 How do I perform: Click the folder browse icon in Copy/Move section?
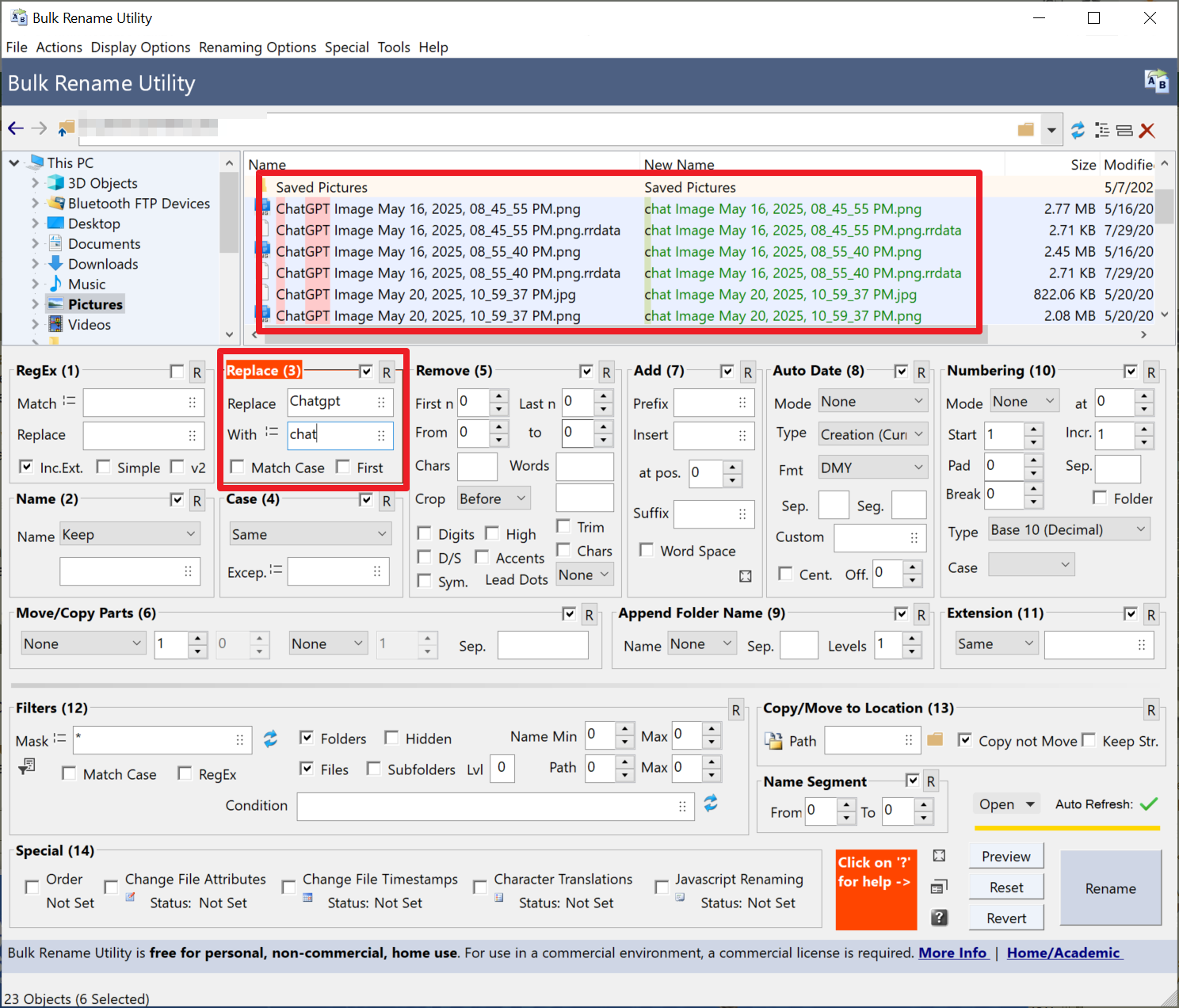tap(935, 739)
